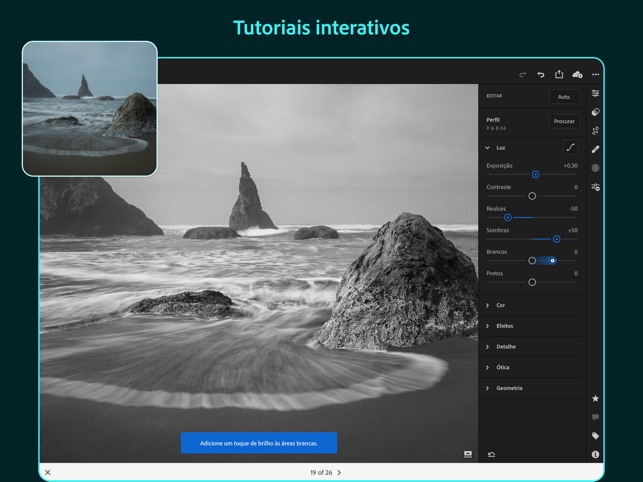Select the crop and rotate tool
Viewport: 643px width, 482px height.
point(596,131)
